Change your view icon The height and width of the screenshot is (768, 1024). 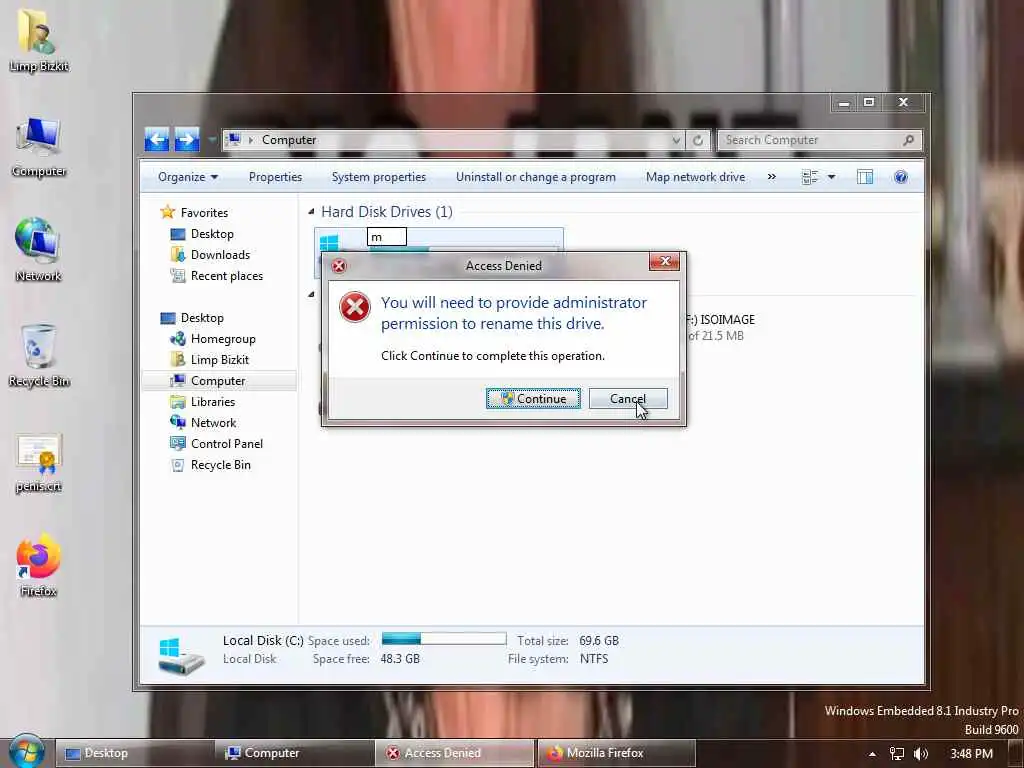(810, 177)
